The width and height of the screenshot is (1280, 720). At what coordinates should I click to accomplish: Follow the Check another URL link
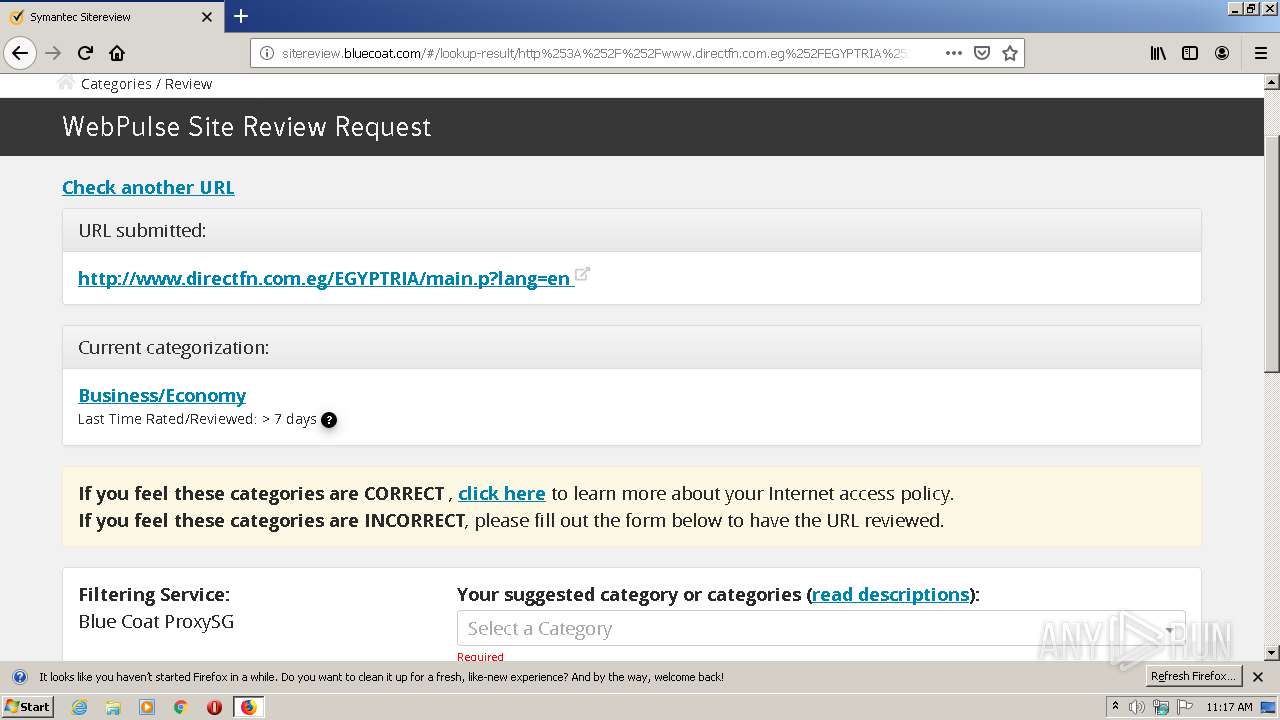pos(148,187)
